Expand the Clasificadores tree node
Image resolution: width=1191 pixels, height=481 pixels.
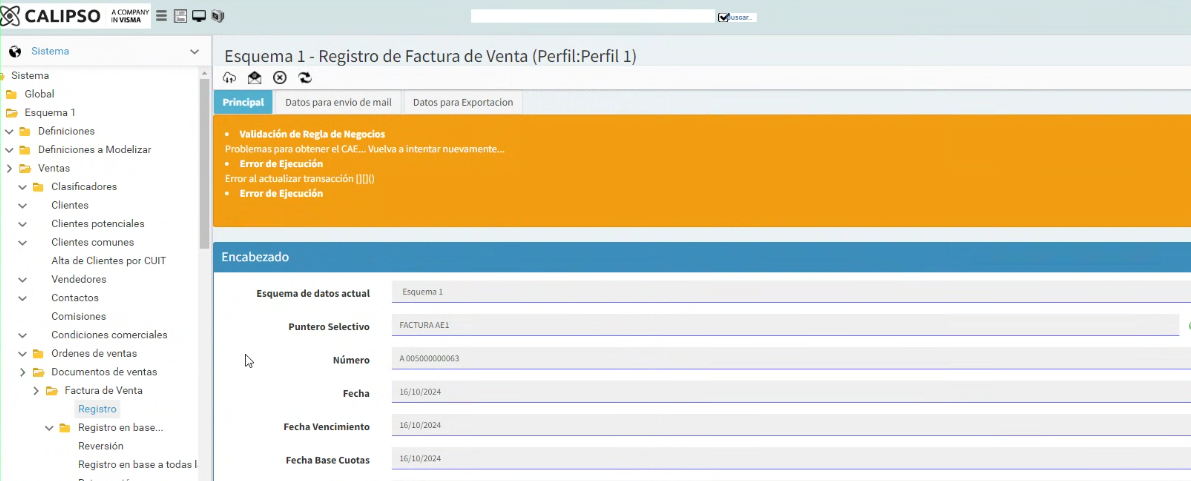(x=23, y=187)
